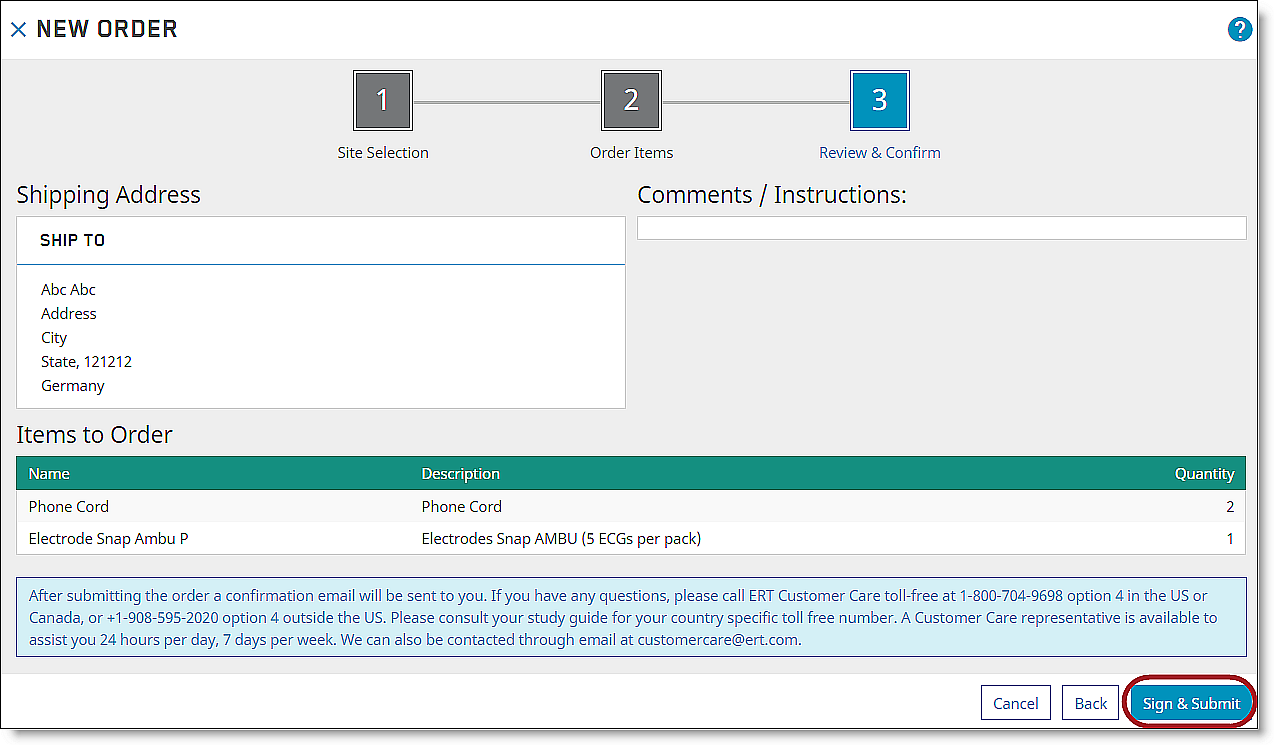This screenshot has height=745, width=1274.
Task: Click the help question mark icon
Action: (x=1239, y=29)
